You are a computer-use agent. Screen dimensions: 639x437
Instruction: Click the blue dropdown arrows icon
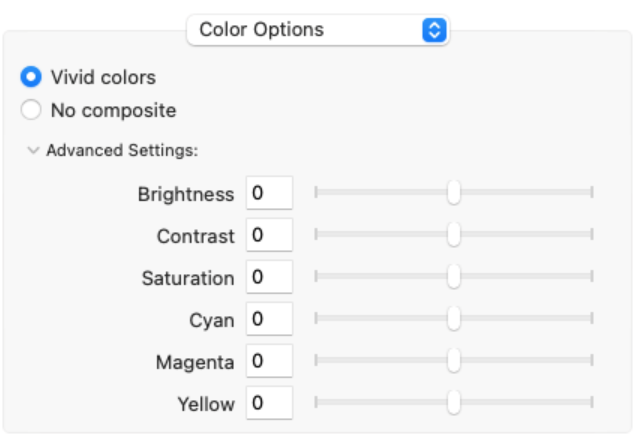point(433,30)
